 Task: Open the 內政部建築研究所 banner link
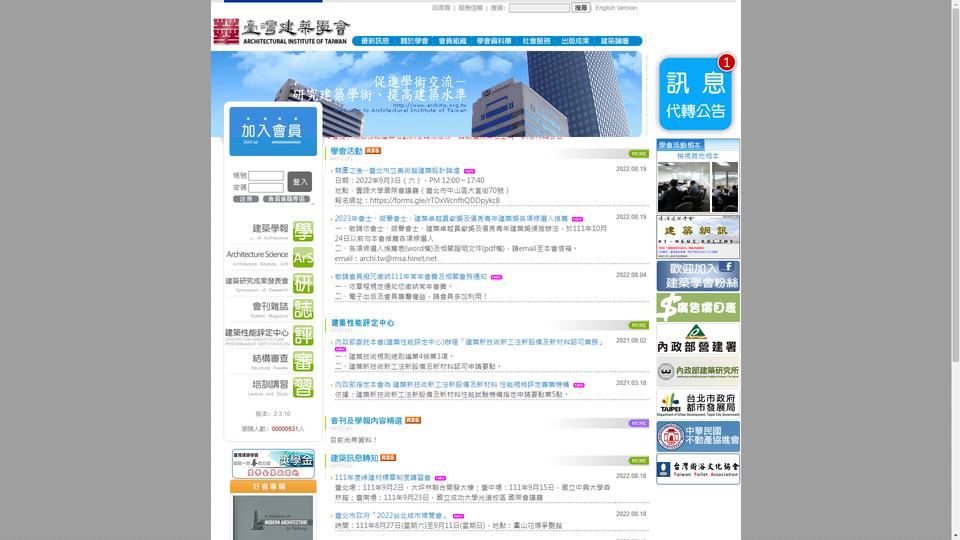(698, 371)
